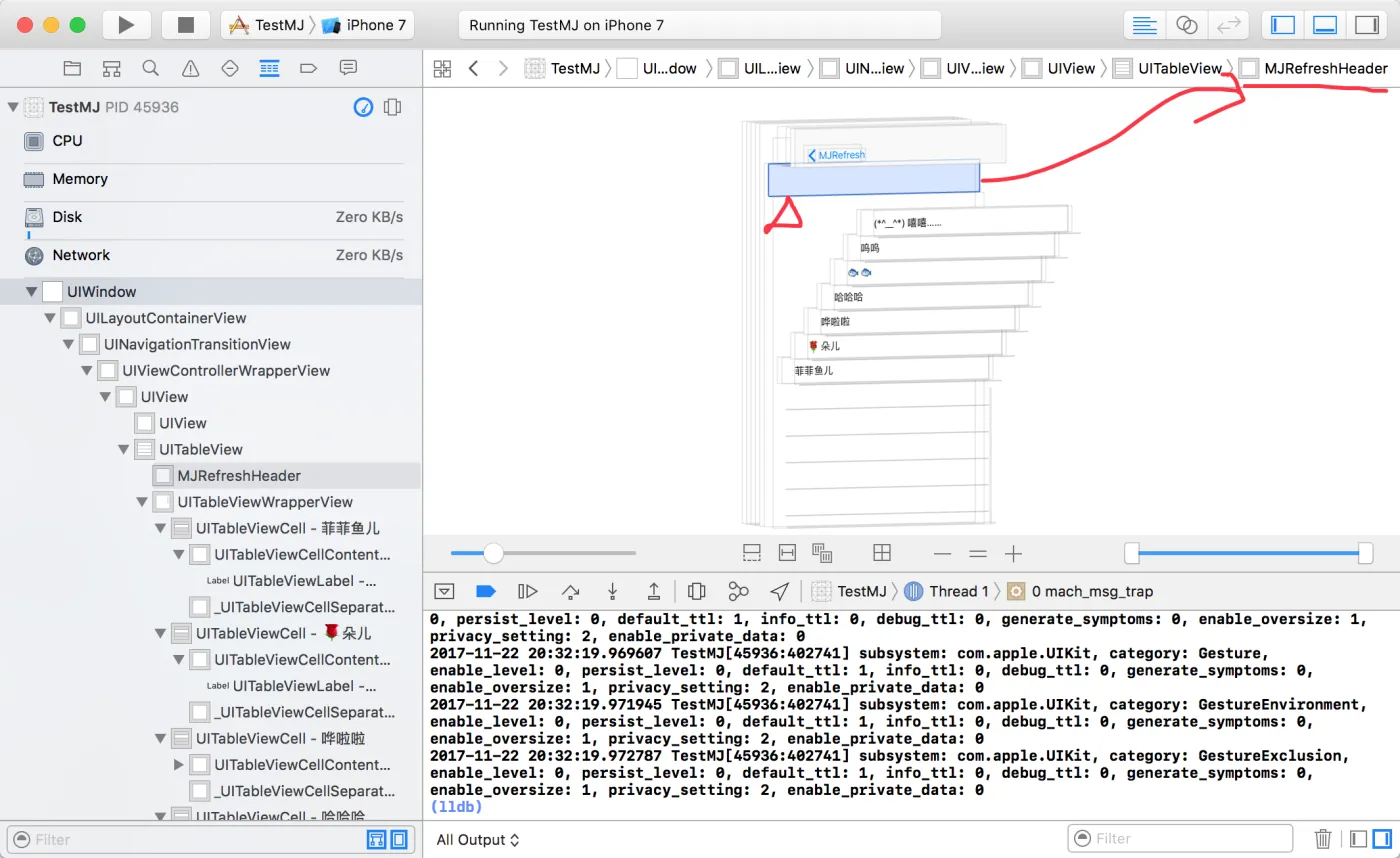The image size is (1400, 858).
Task: Open the Breakpoint navigator icon
Action: click(308, 68)
